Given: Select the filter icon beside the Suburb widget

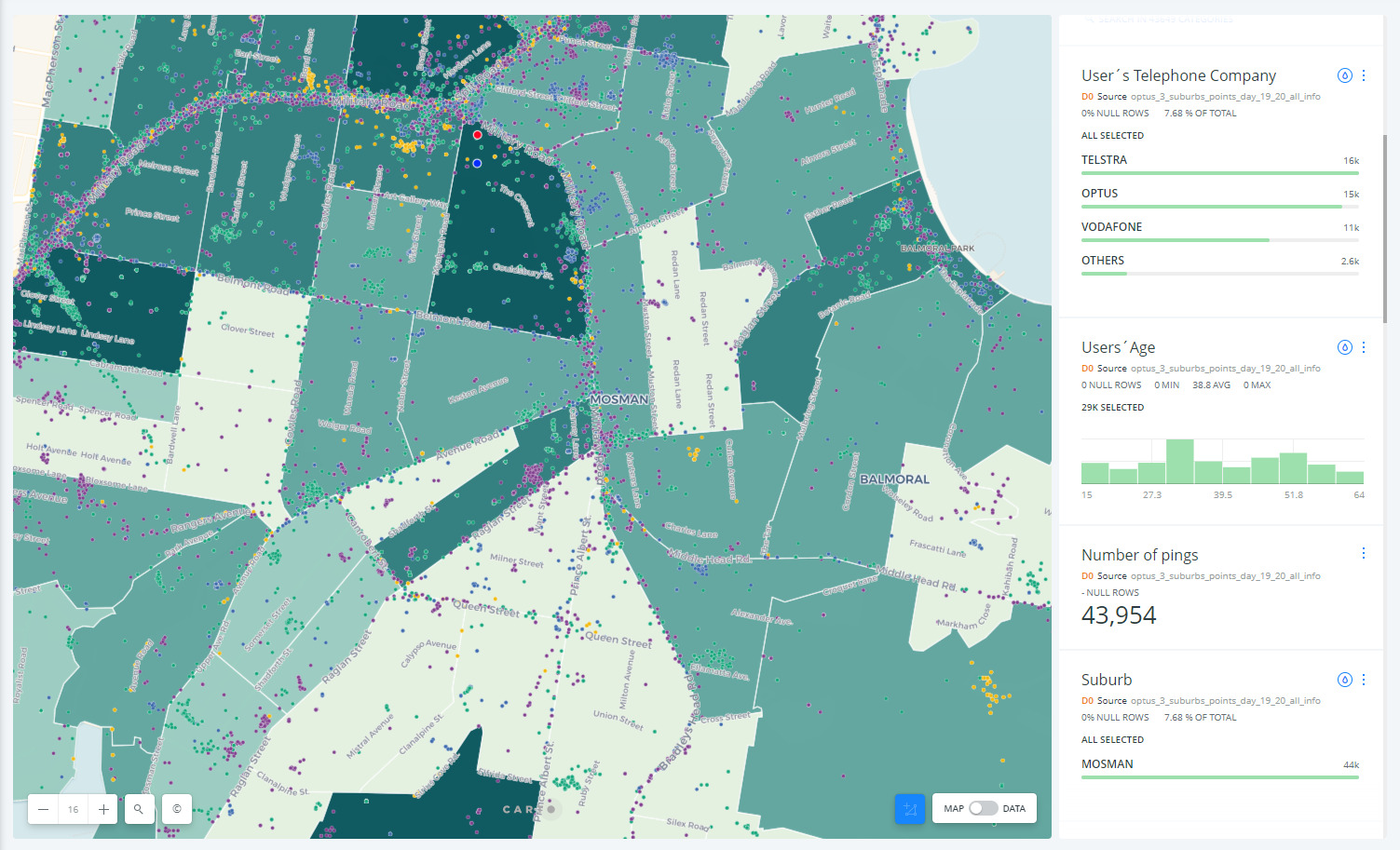Looking at the screenshot, I should (1344, 680).
